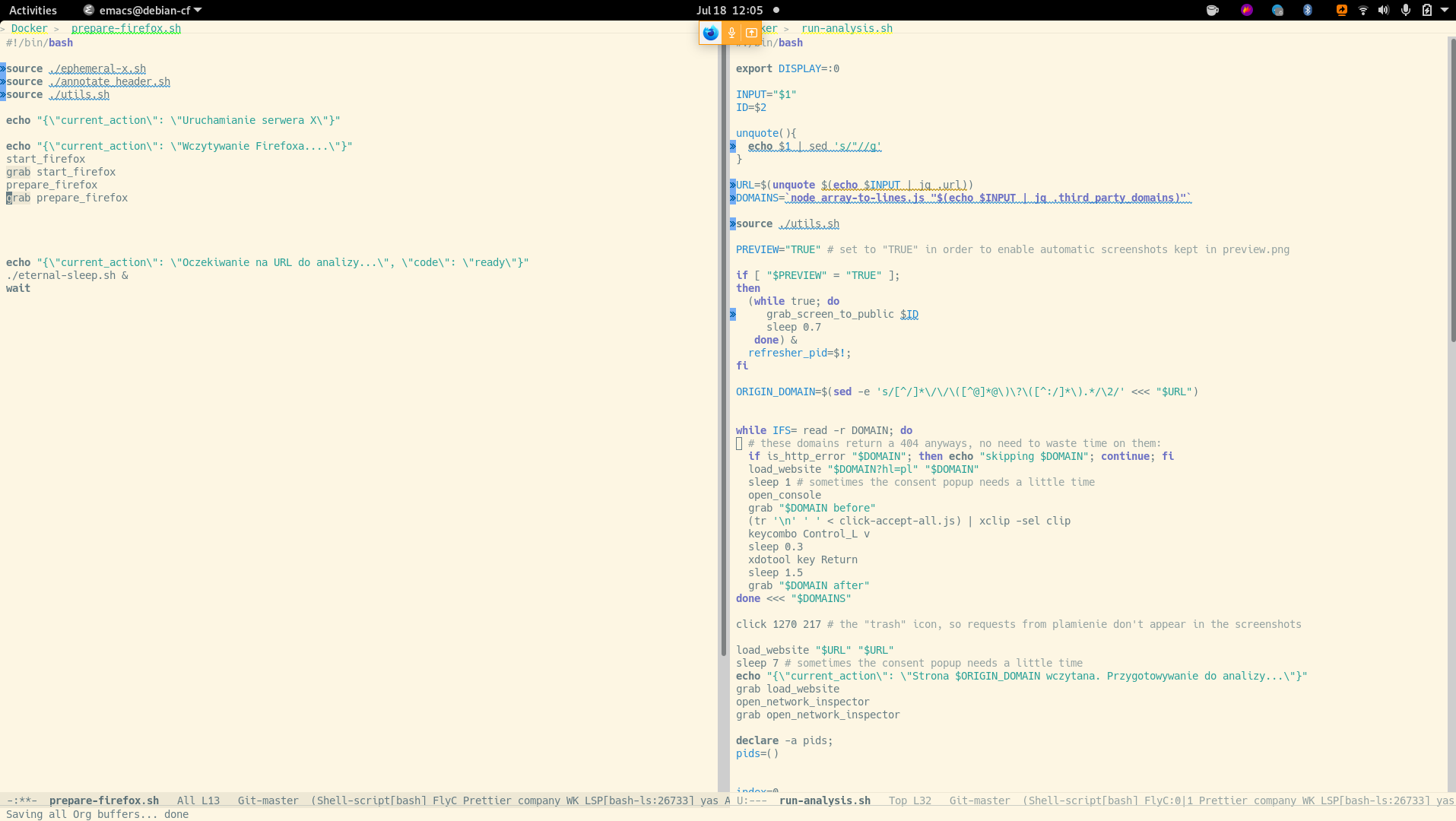The width and height of the screenshot is (1456, 821).
Task: Click the battery status icon
Action: pyautogui.click(x=1427, y=10)
